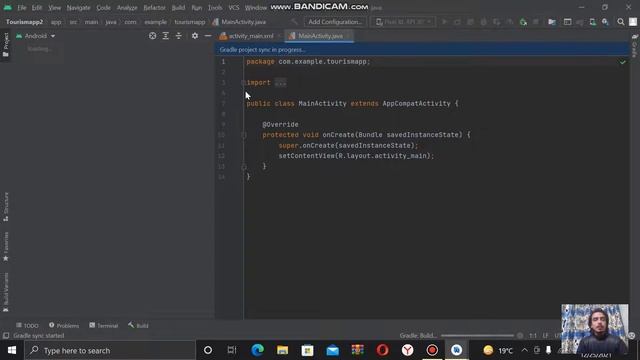The height and width of the screenshot is (360, 640).
Task: Open the Code menu
Action: 103,8
